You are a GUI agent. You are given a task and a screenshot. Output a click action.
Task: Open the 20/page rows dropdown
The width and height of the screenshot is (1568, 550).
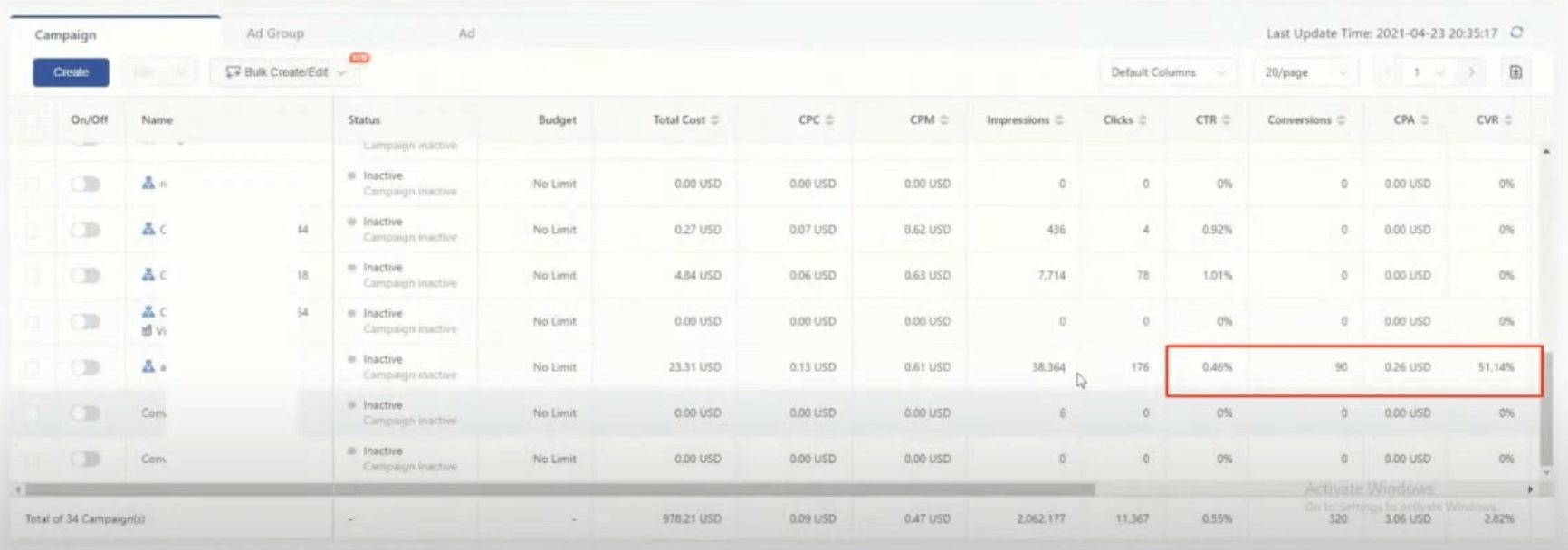point(1305,72)
